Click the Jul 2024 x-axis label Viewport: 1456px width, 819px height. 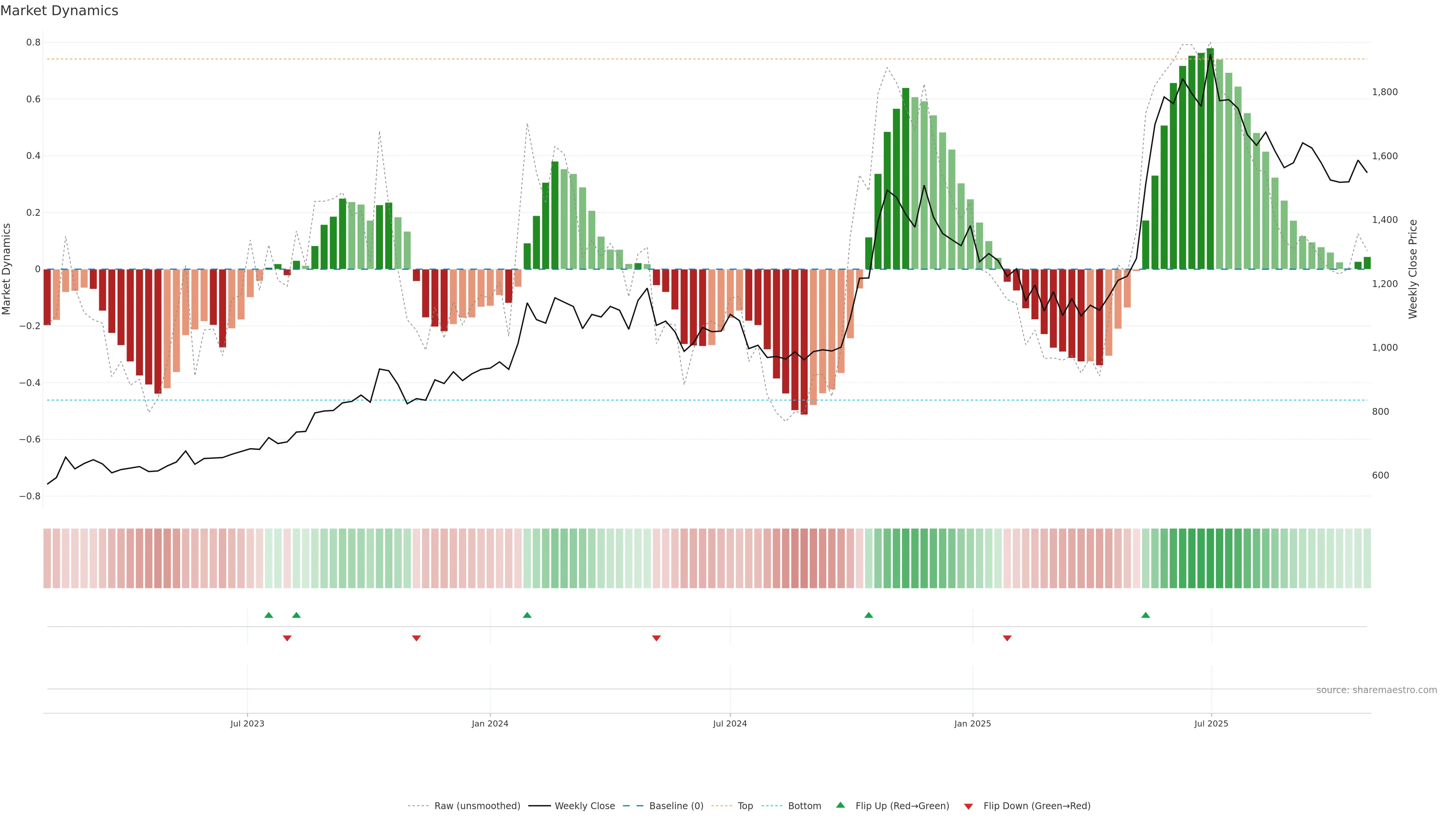(x=730, y=723)
